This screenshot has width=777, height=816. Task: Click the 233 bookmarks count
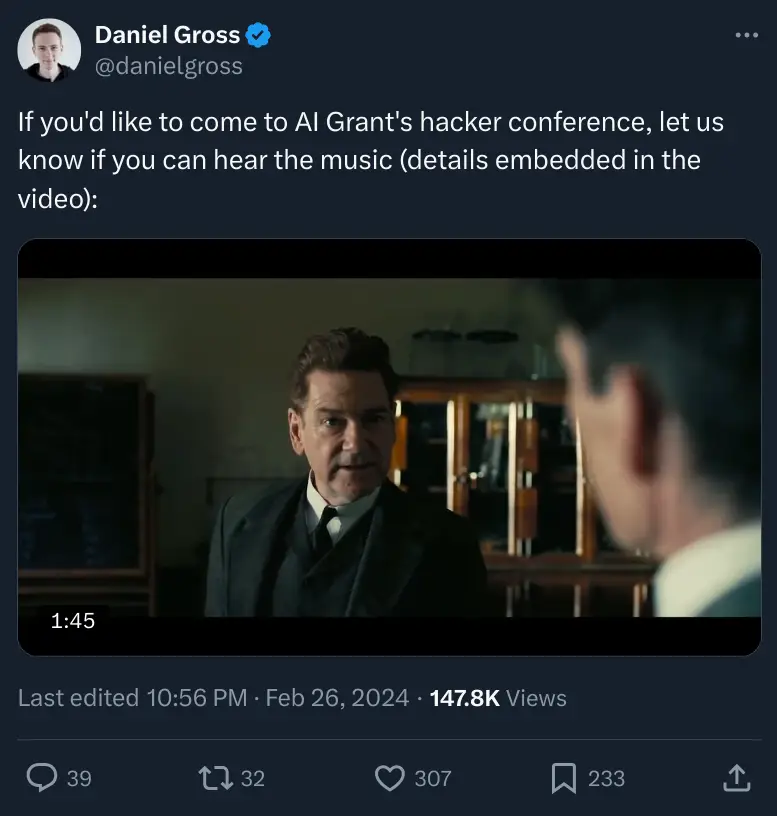(x=606, y=778)
